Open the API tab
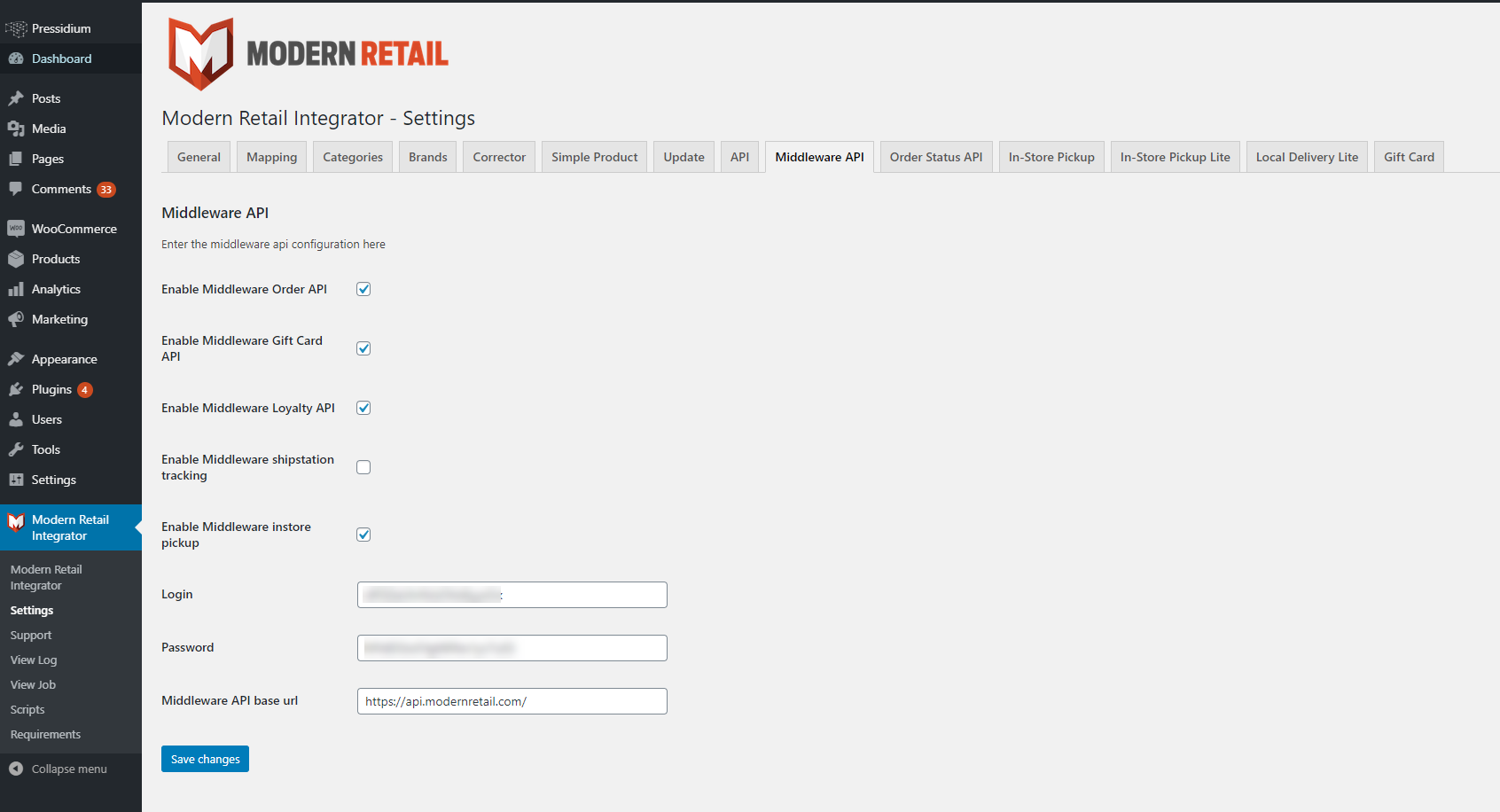 (740, 157)
